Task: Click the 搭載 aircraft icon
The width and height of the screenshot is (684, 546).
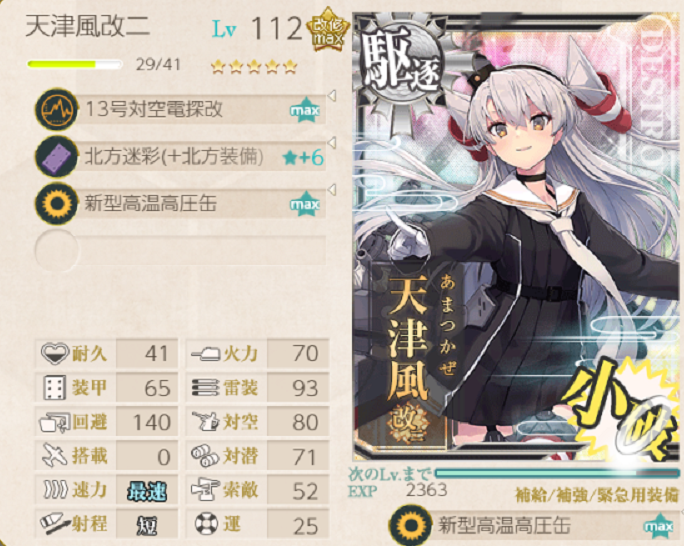Action: click(55, 455)
